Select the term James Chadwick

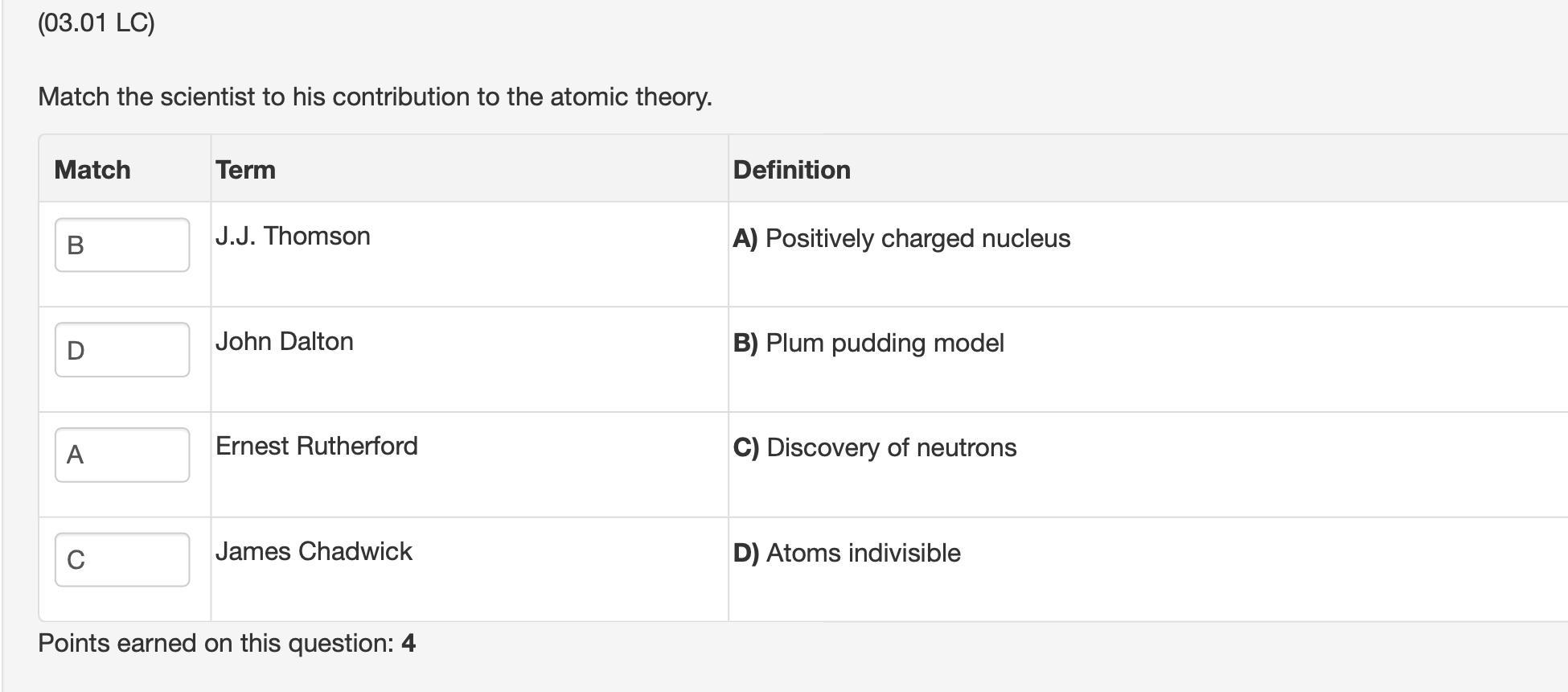(314, 551)
